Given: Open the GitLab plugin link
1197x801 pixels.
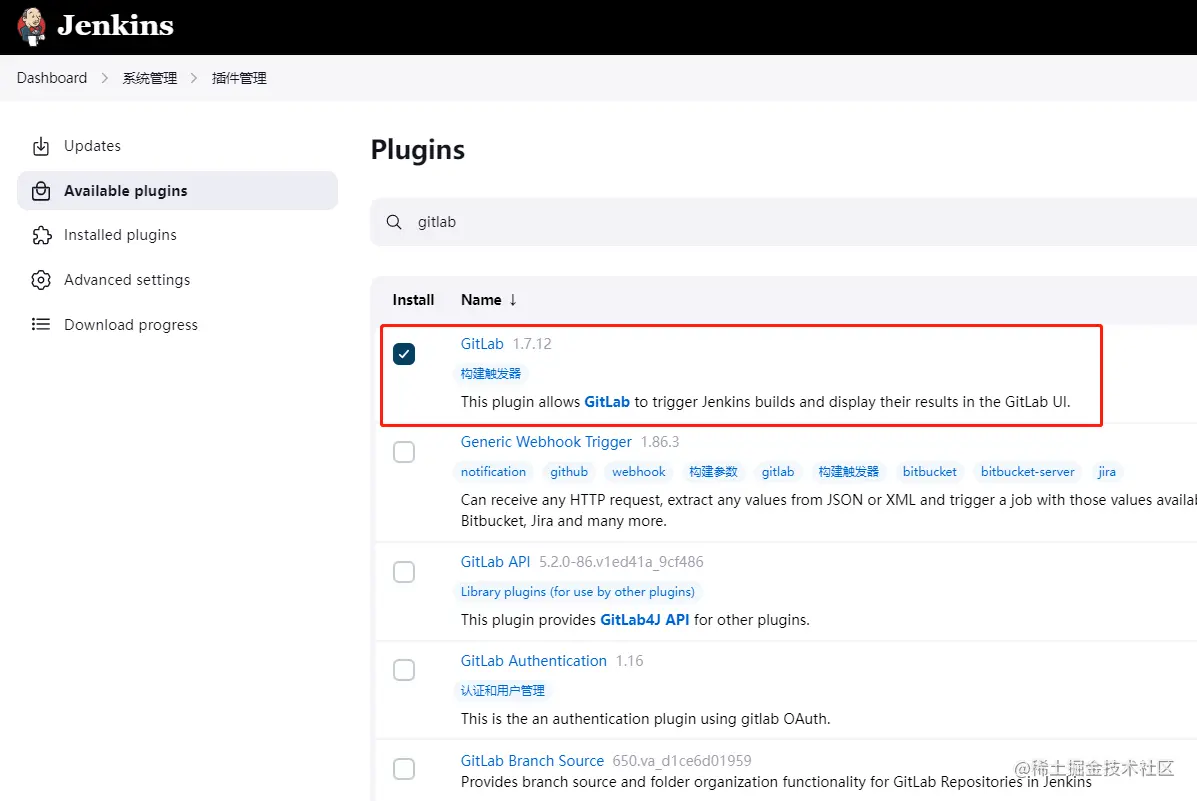Looking at the screenshot, I should tap(482, 344).
